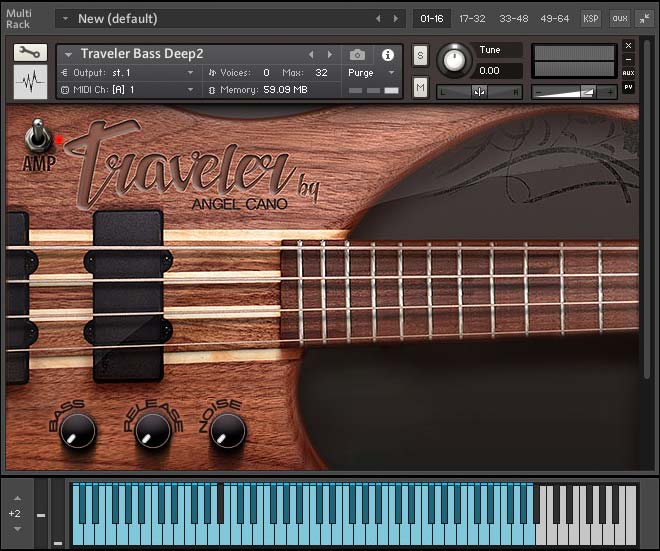
Task: Expand the Traveler Bass Deep2 instrument menu
Action: coord(68,55)
